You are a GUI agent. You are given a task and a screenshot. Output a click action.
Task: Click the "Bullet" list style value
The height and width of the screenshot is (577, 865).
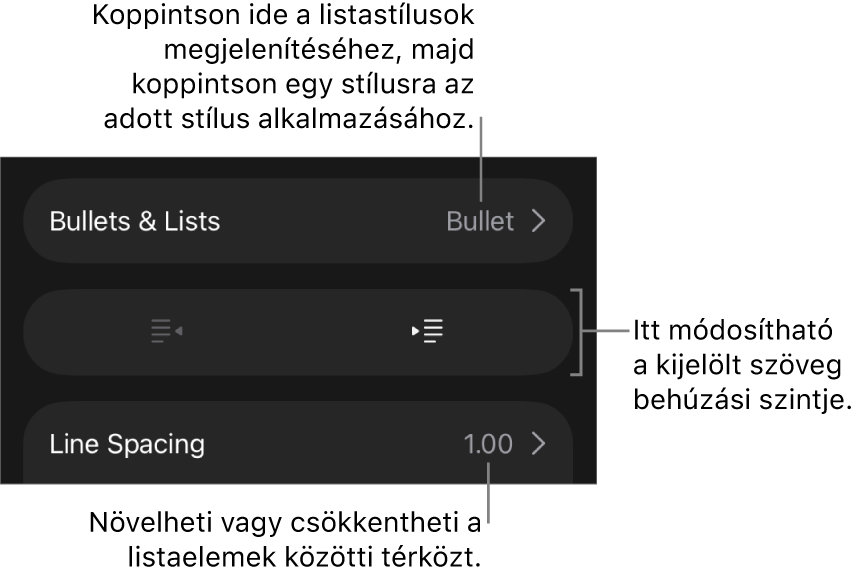click(x=480, y=221)
